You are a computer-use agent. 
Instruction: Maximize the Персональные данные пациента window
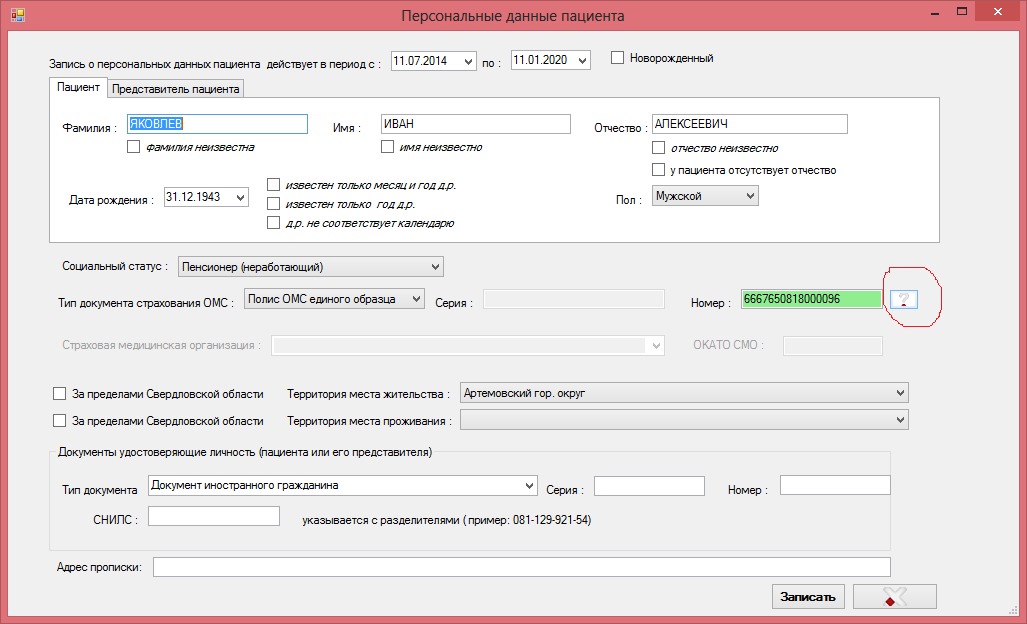click(962, 12)
